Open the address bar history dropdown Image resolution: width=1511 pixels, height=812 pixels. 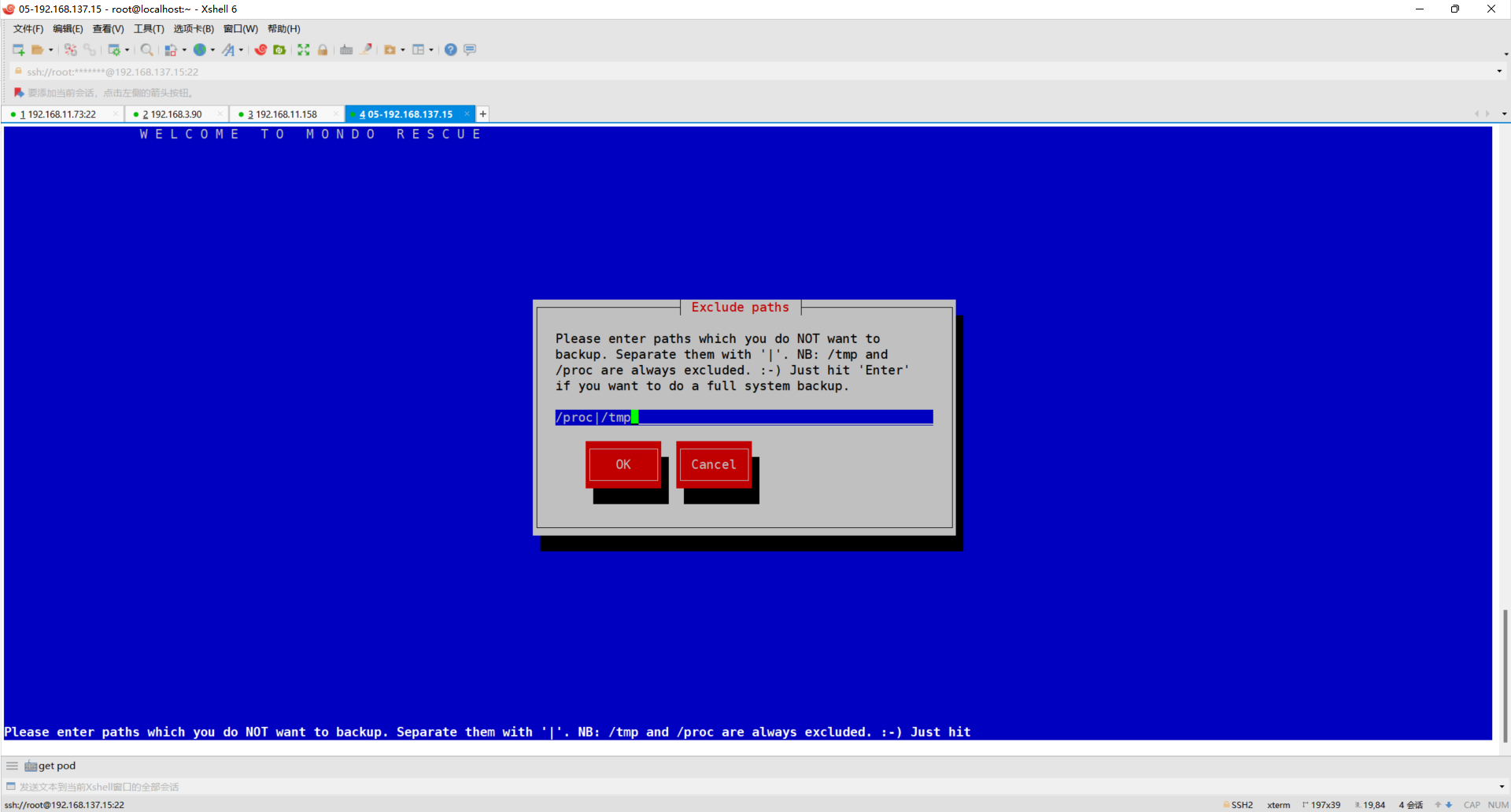coord(1499,72)
